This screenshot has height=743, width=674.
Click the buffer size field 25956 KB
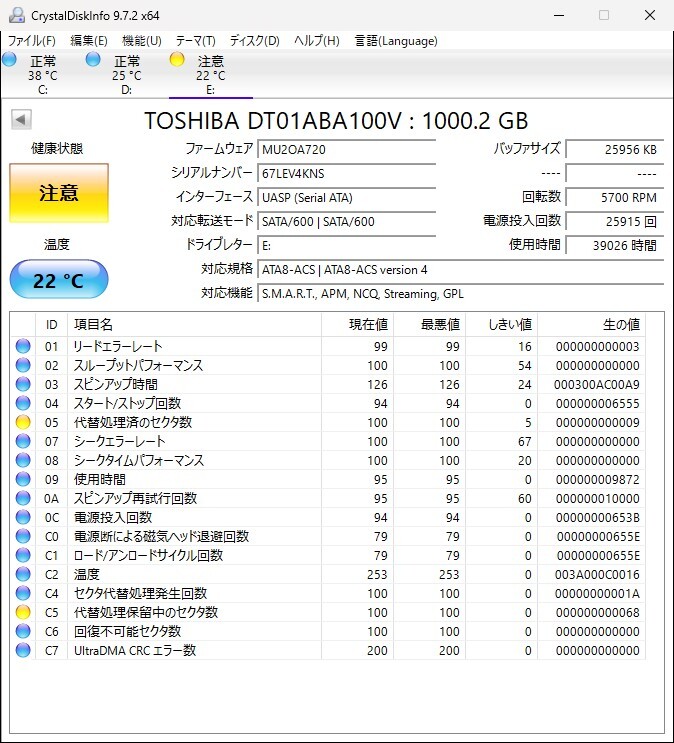tap(615, 150)
